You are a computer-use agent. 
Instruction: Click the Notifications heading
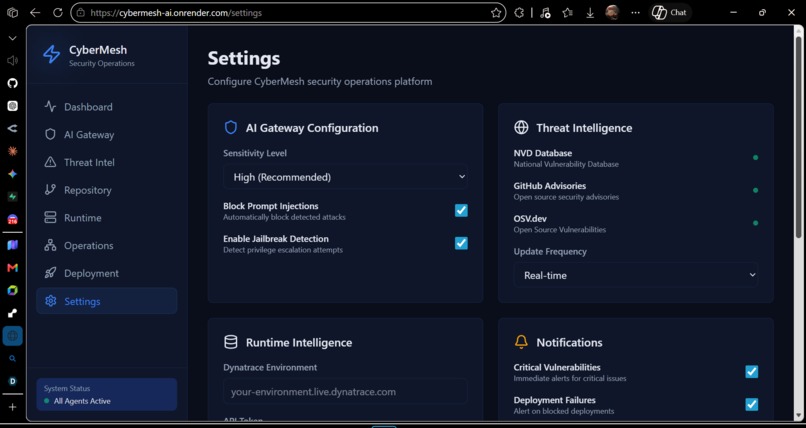569,343
